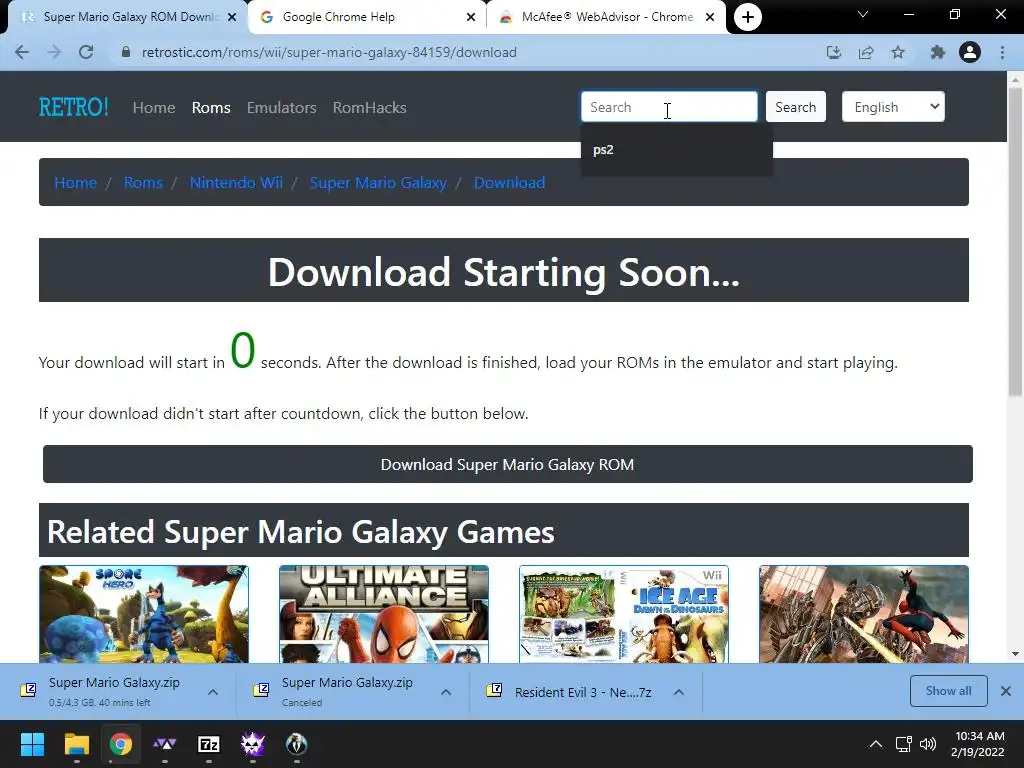Expand options for downloading Super Mario Galaxy.zip
The image size is (1024, 768).
(x=213, y=692)
